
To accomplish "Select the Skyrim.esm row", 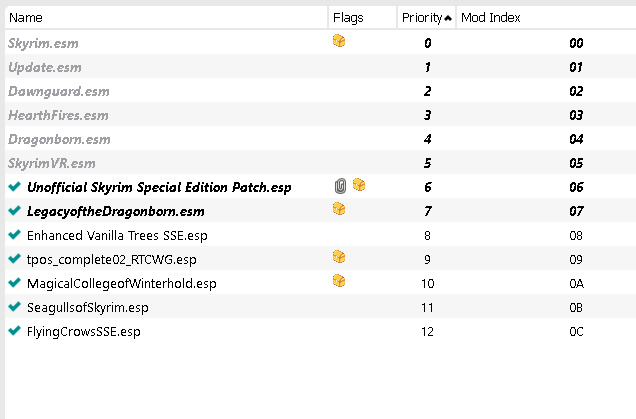I will pyautogui.click(x=320, y=43).
